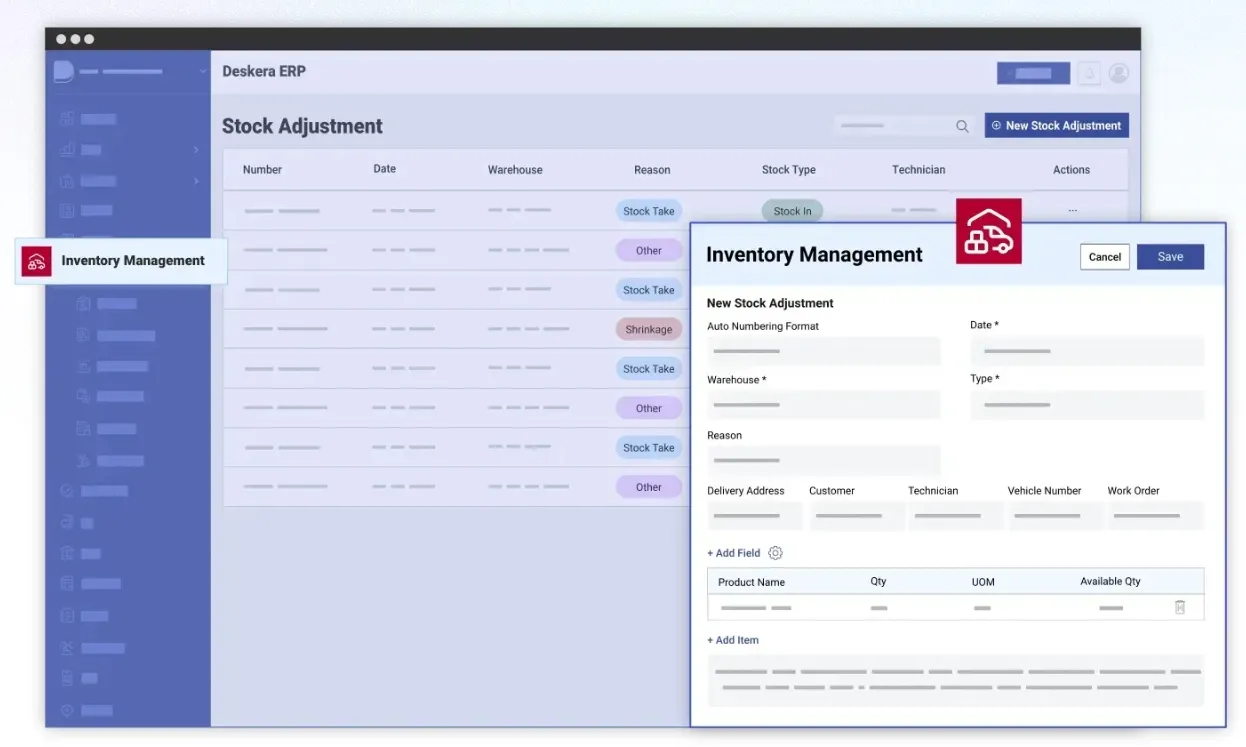
Task: Click the Date input field
Action: (x=1087, y=351)
